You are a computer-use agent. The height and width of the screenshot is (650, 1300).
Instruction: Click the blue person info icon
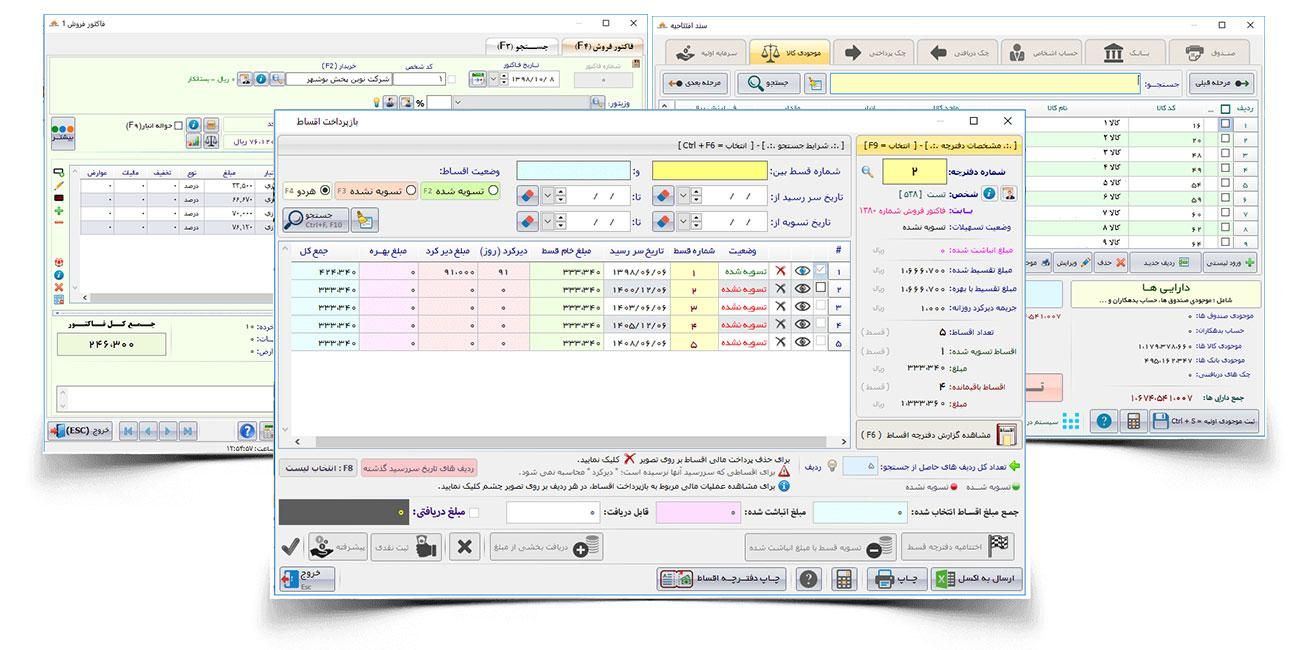coord(989,193)
